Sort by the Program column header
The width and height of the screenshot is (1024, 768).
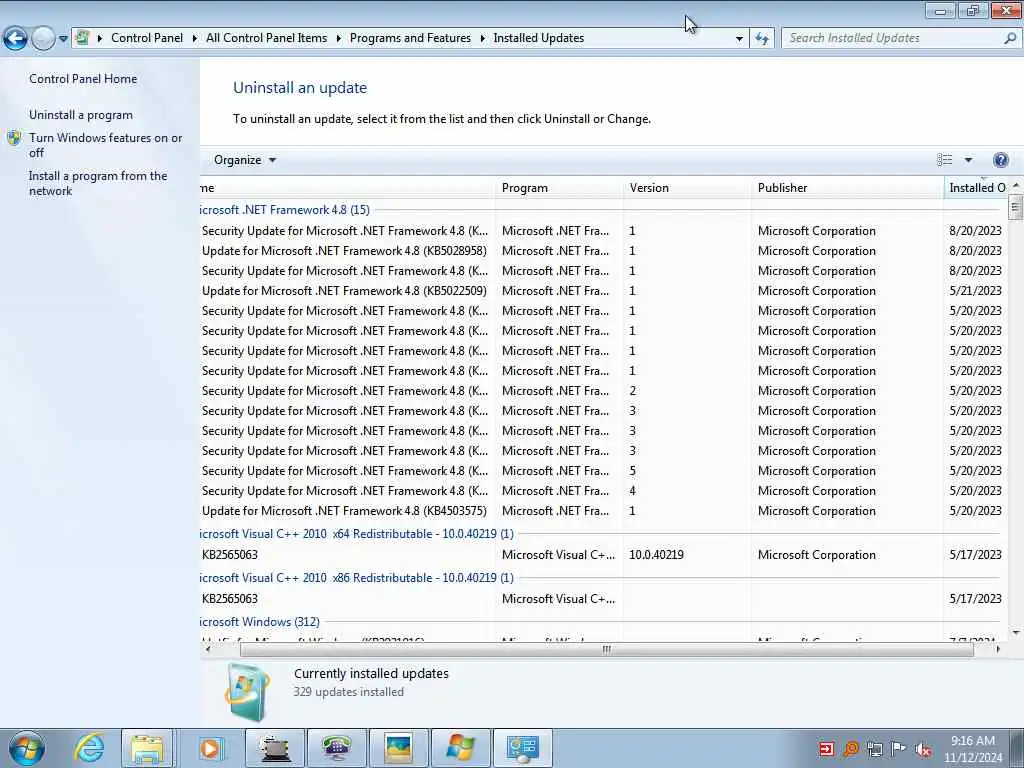[x=559, y=188]
